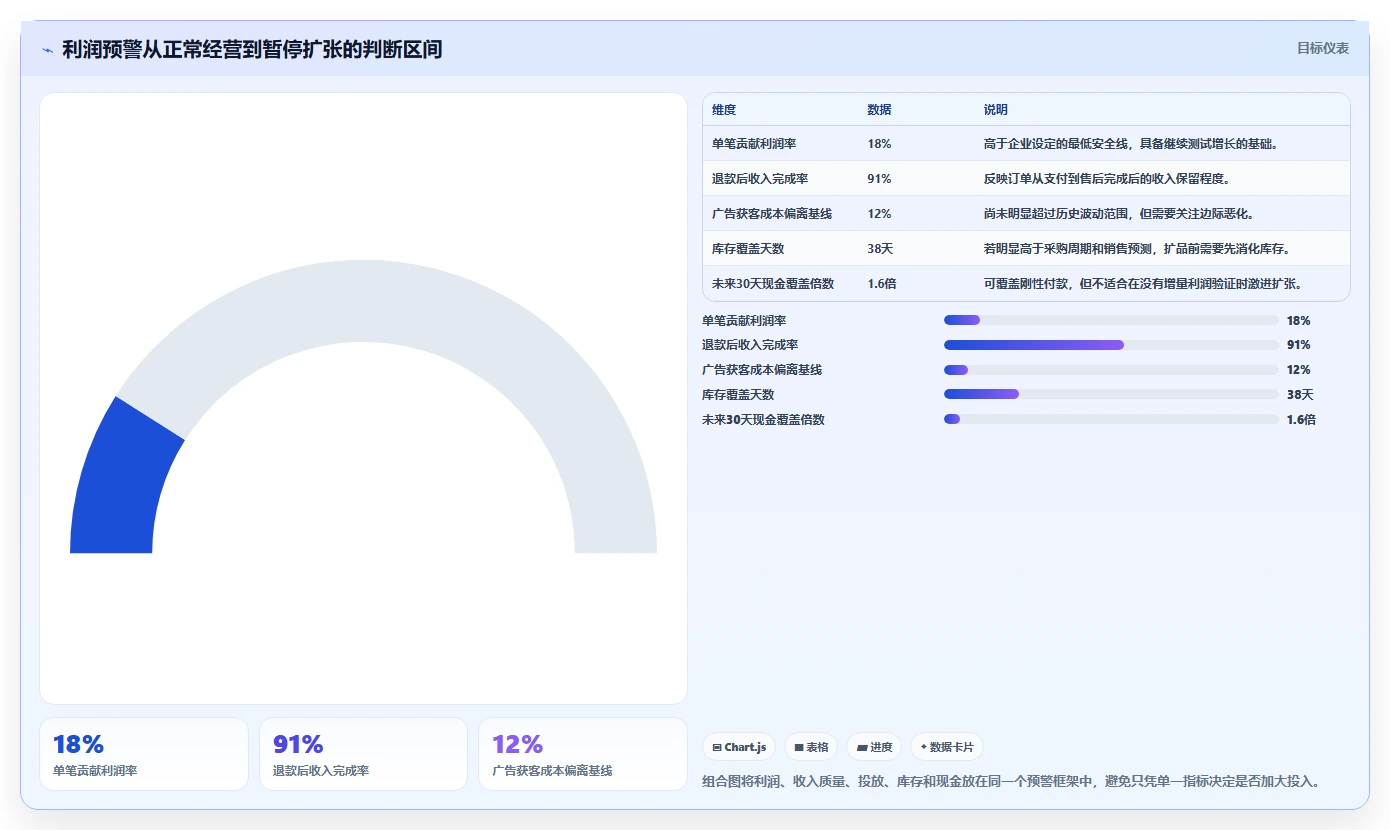Click the 目标仪表 label in the header
Image resolution: width=1390 pixels, height=830 pixels.
tap(1323, 48)
